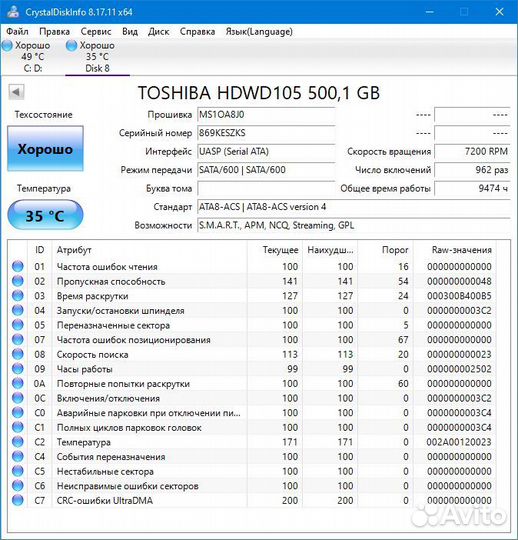The image size is (518, 540).
Task: Click the Хорошо health status button
Action: point(45,148)
